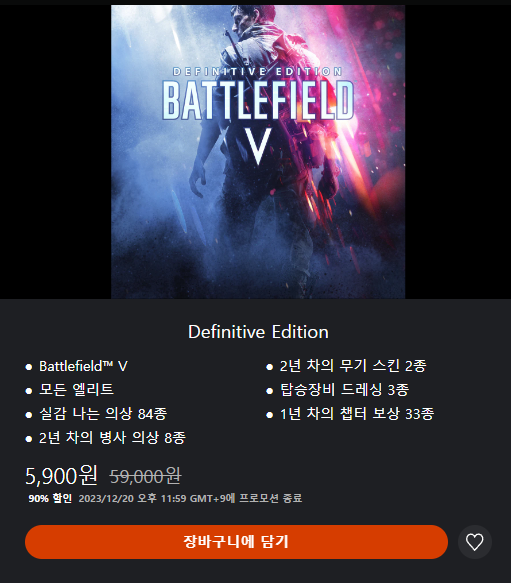Click the BATTLEFIELD logo on the cover
Image resolution: width=511 pixels, height=583 pixels.
coord(258,100)
